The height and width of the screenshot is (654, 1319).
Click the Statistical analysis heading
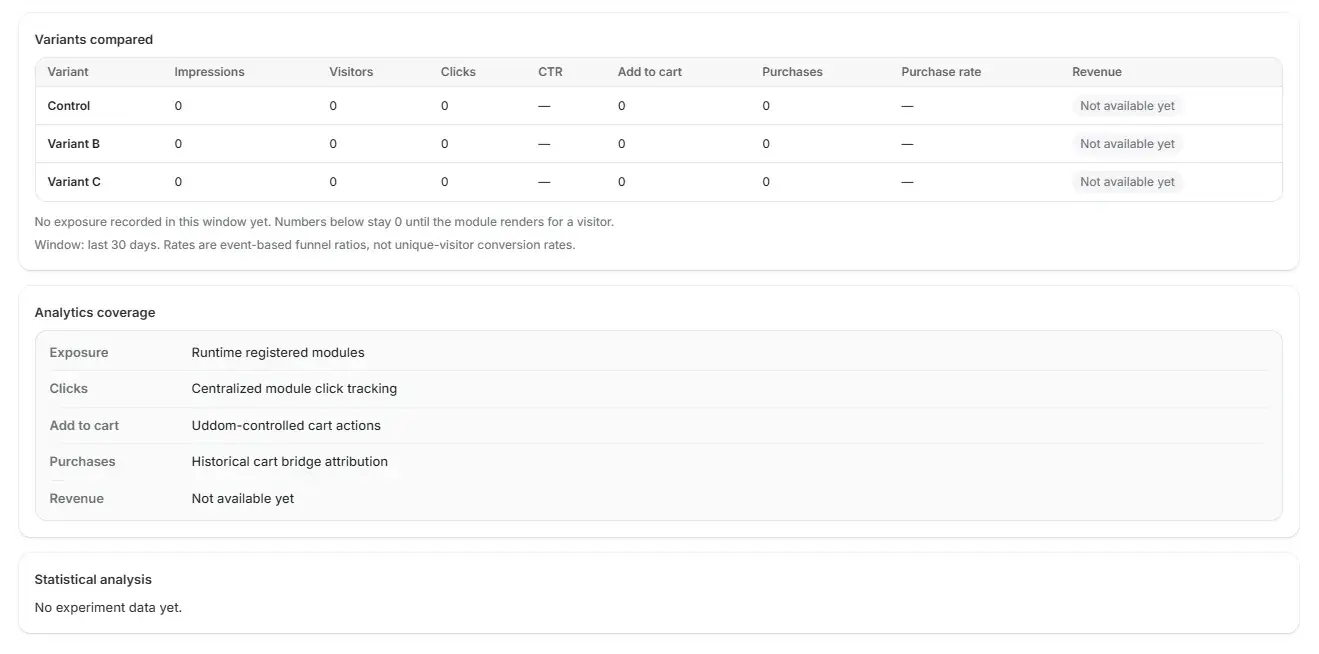(x=93, y=580)
